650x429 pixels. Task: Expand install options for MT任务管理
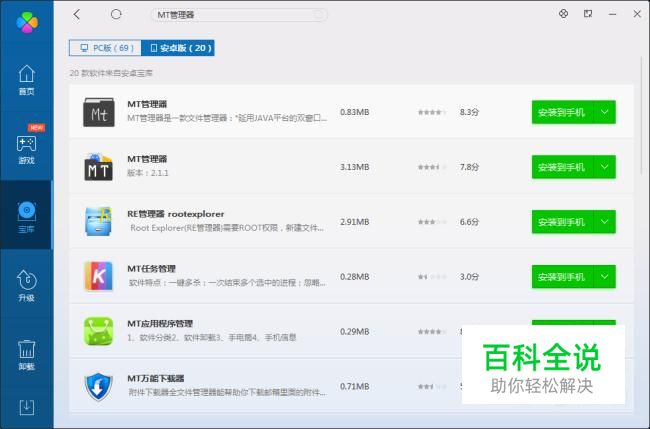(x=605, y=276)
